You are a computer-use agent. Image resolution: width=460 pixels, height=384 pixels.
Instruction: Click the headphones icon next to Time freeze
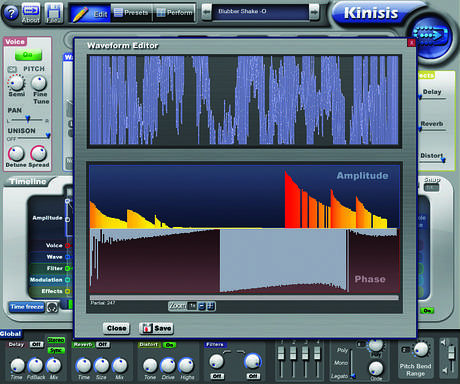coord(52,307)
